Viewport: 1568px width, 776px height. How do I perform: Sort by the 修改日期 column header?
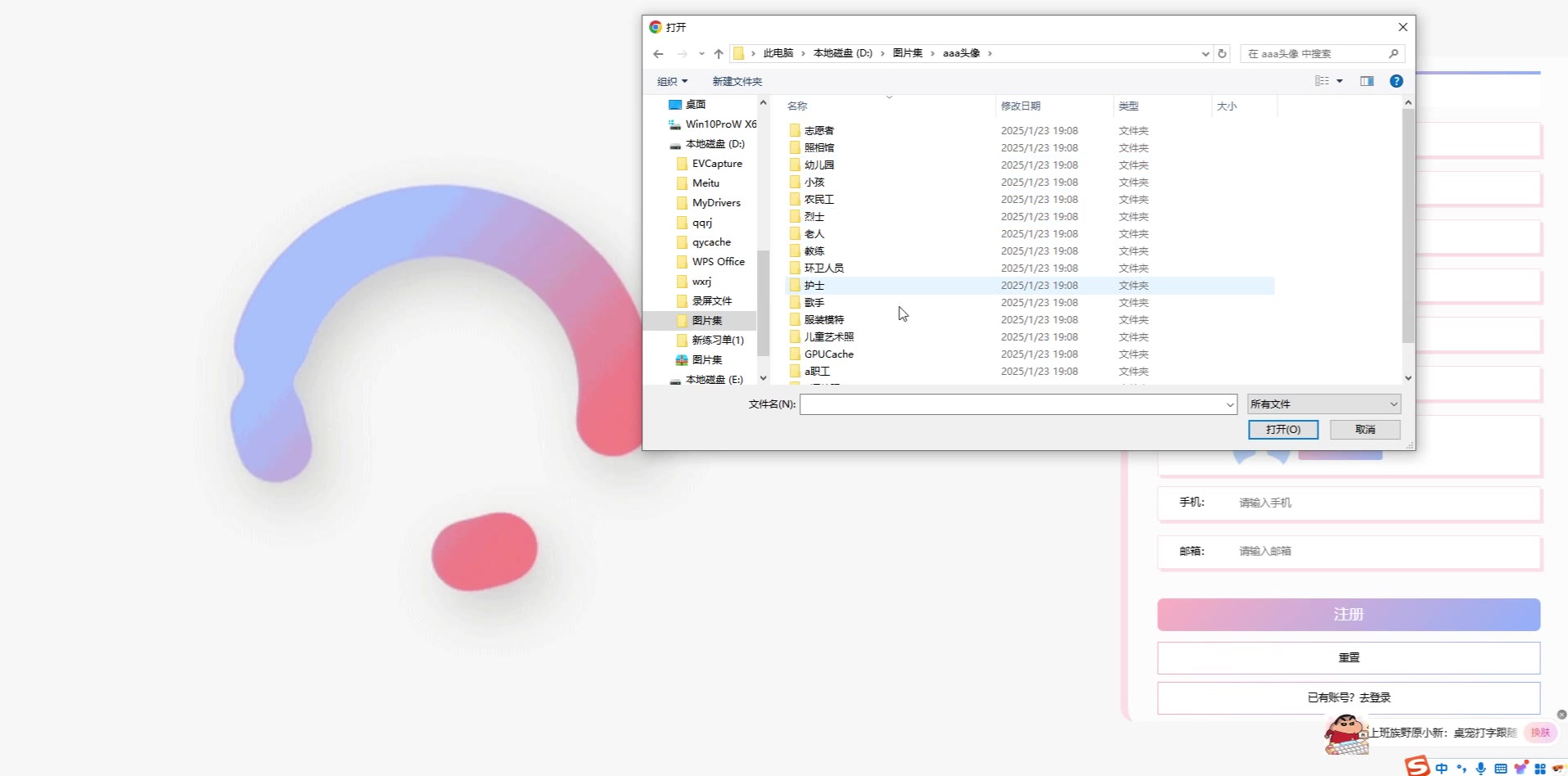click(x=1021, y=106)
